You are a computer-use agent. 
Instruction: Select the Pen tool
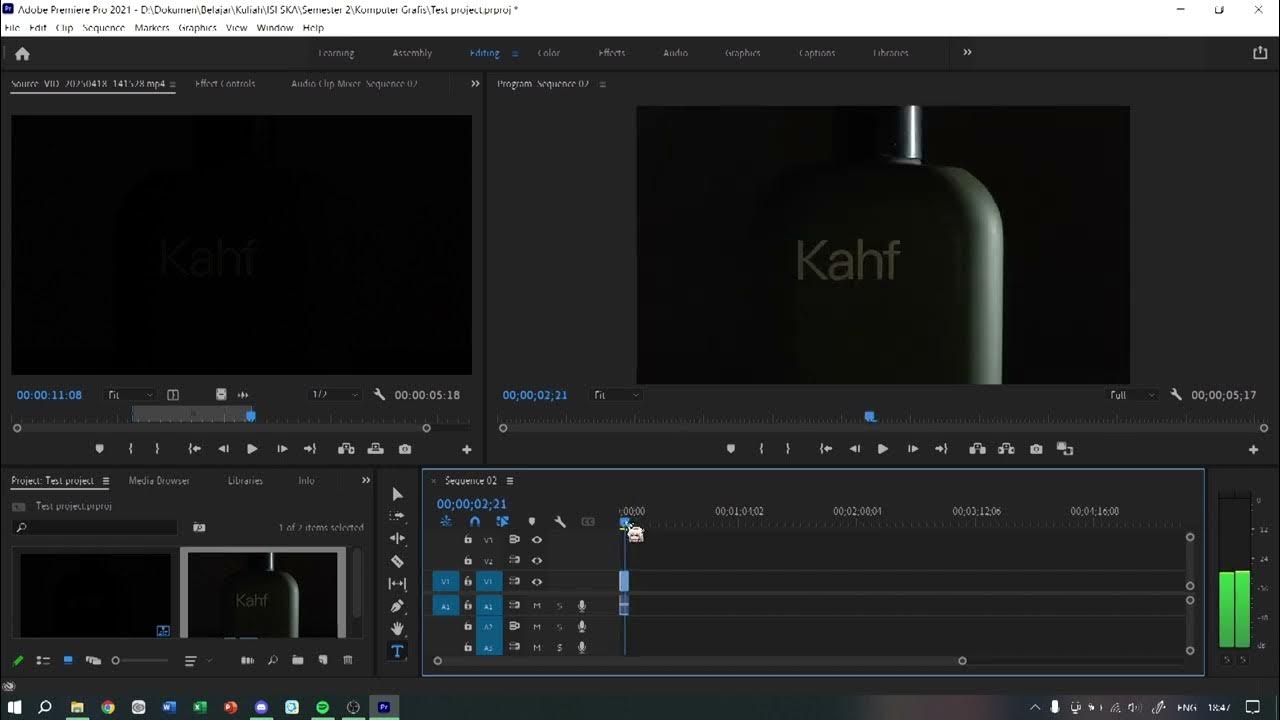(x=397, y=606)
